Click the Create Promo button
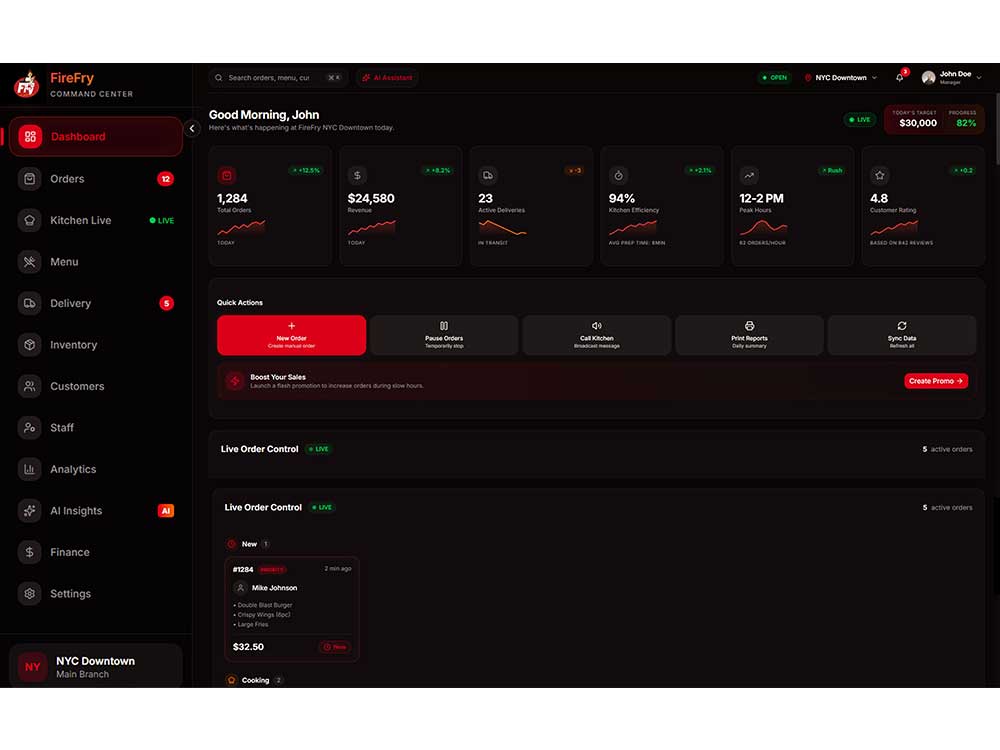The height and width of the screenshot is (750, 1000). [x=936, y=381]
